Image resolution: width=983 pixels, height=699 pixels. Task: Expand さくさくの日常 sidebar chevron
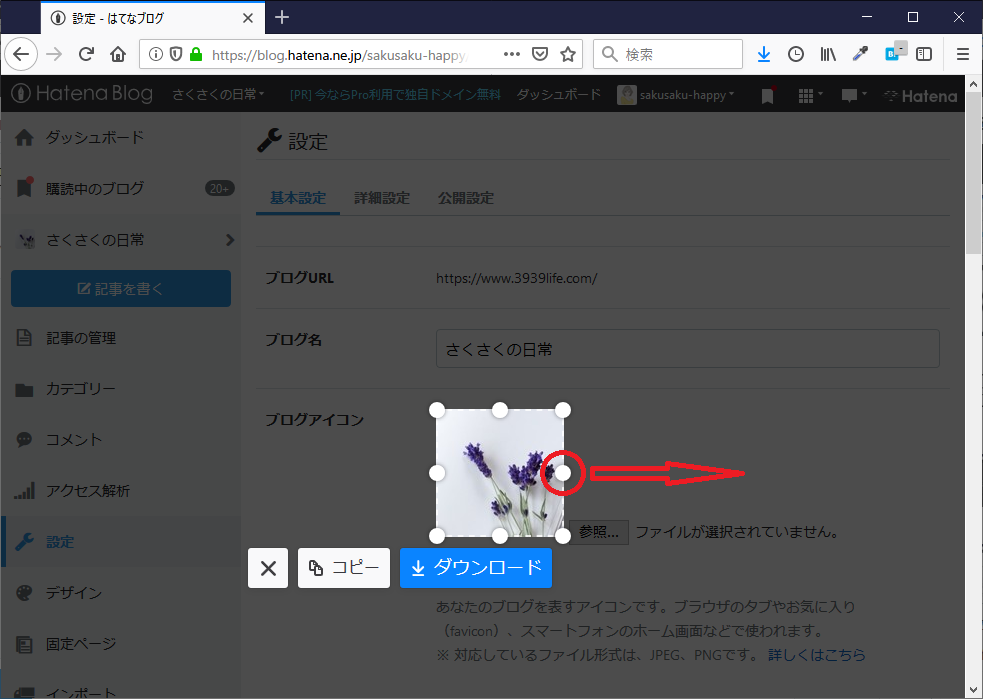pyautogui.click(x=230, y=240)
